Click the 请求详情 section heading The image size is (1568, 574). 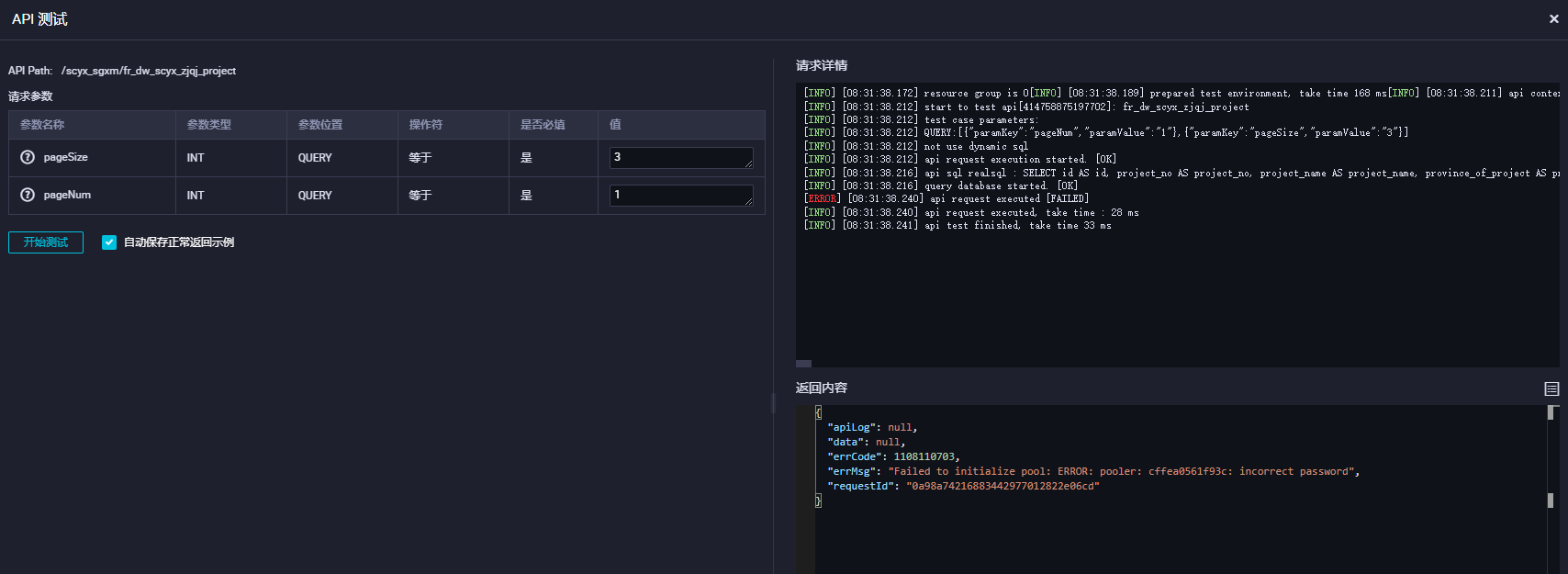(x=822, y=66)
